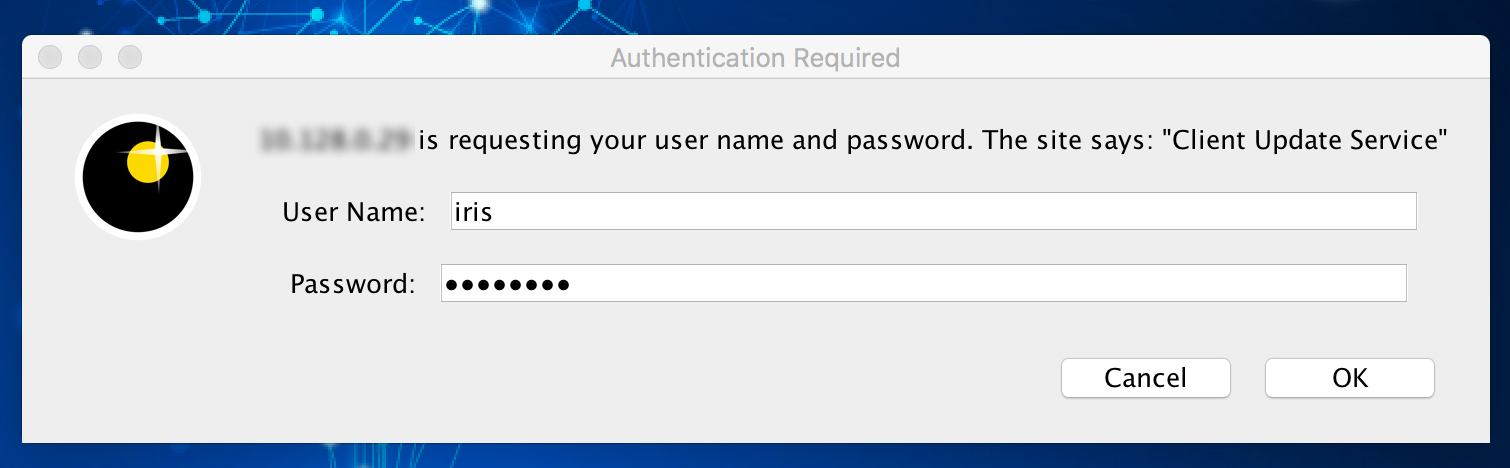Place cursor on the text "iris"
Image resolution: width=1510 pixels, height=468 pixels.
tap(473, 212)
